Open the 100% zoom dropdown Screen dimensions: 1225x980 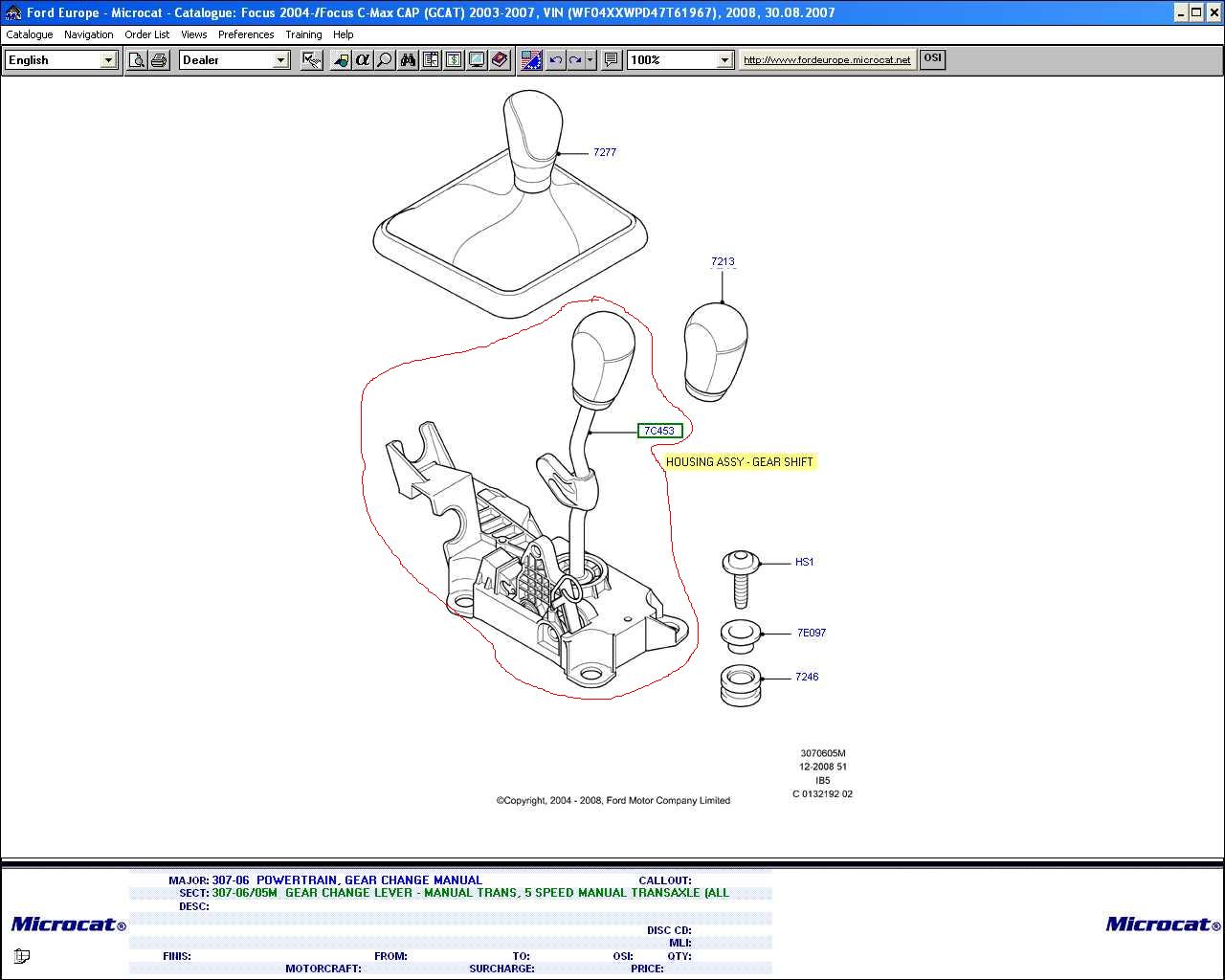point(724,60)
